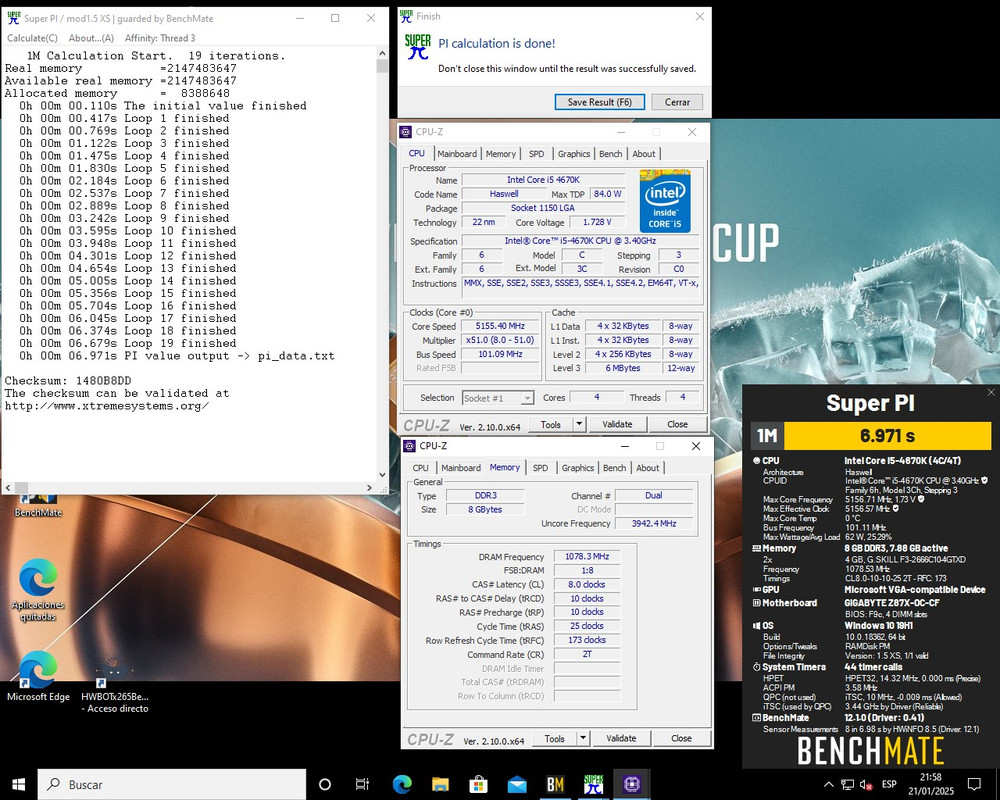The width and height of the screenshot is (1000, 800).
Task: Click Validate in the CPU-Z Memory window
Action: coord(621,738)
